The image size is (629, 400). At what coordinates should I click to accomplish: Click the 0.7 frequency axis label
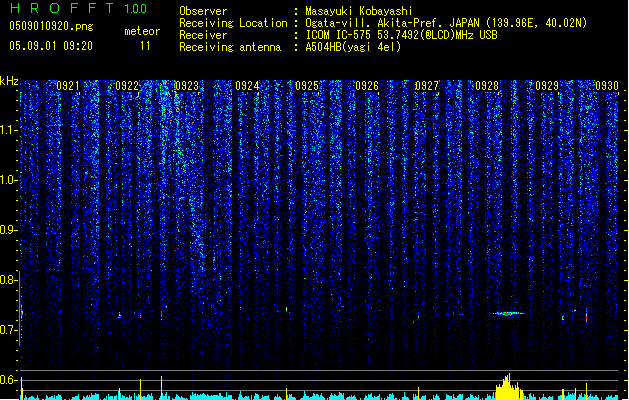[x=8, y=330]
